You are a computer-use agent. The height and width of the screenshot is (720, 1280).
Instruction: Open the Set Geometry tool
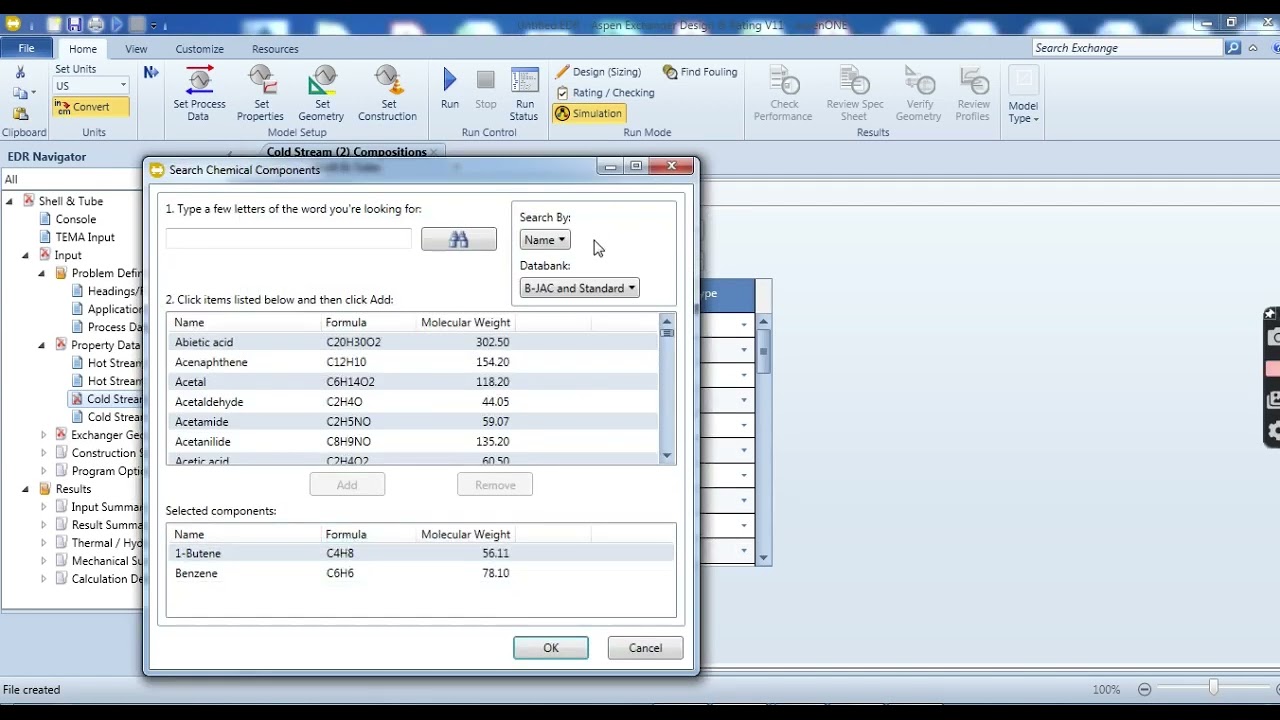click(x=322, y=94)
